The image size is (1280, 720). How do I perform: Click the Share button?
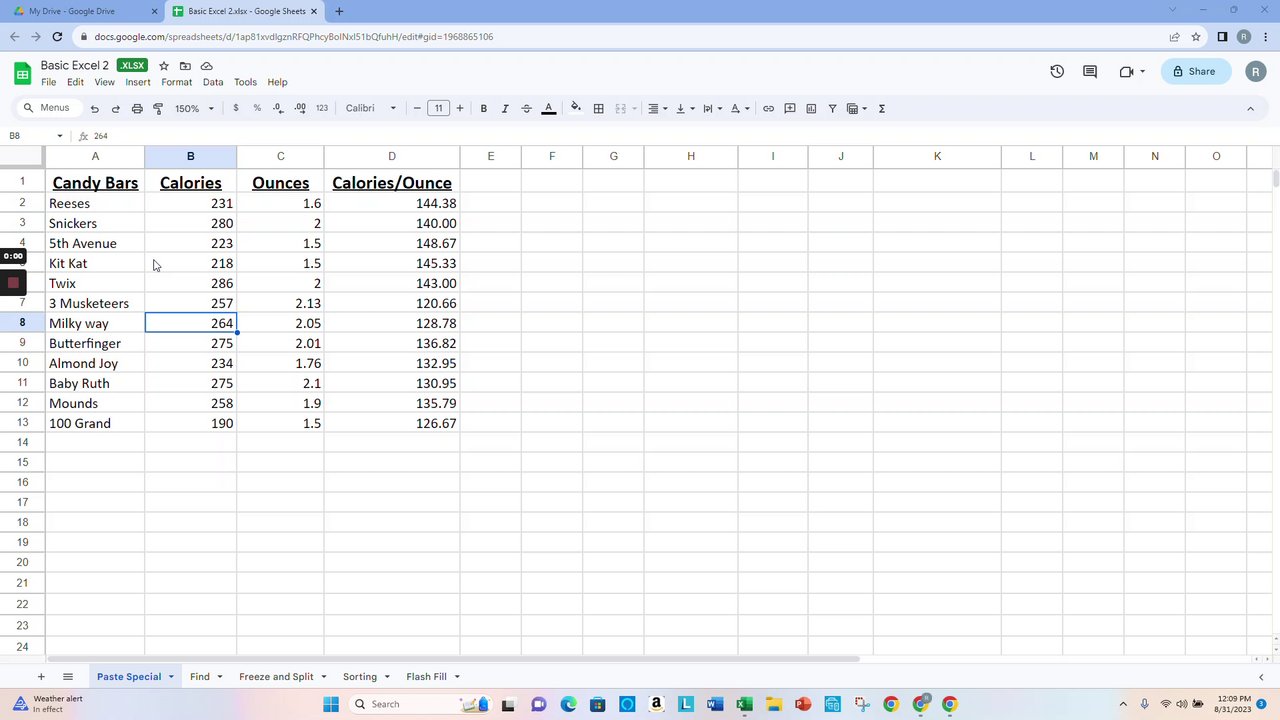point(1195,71)
